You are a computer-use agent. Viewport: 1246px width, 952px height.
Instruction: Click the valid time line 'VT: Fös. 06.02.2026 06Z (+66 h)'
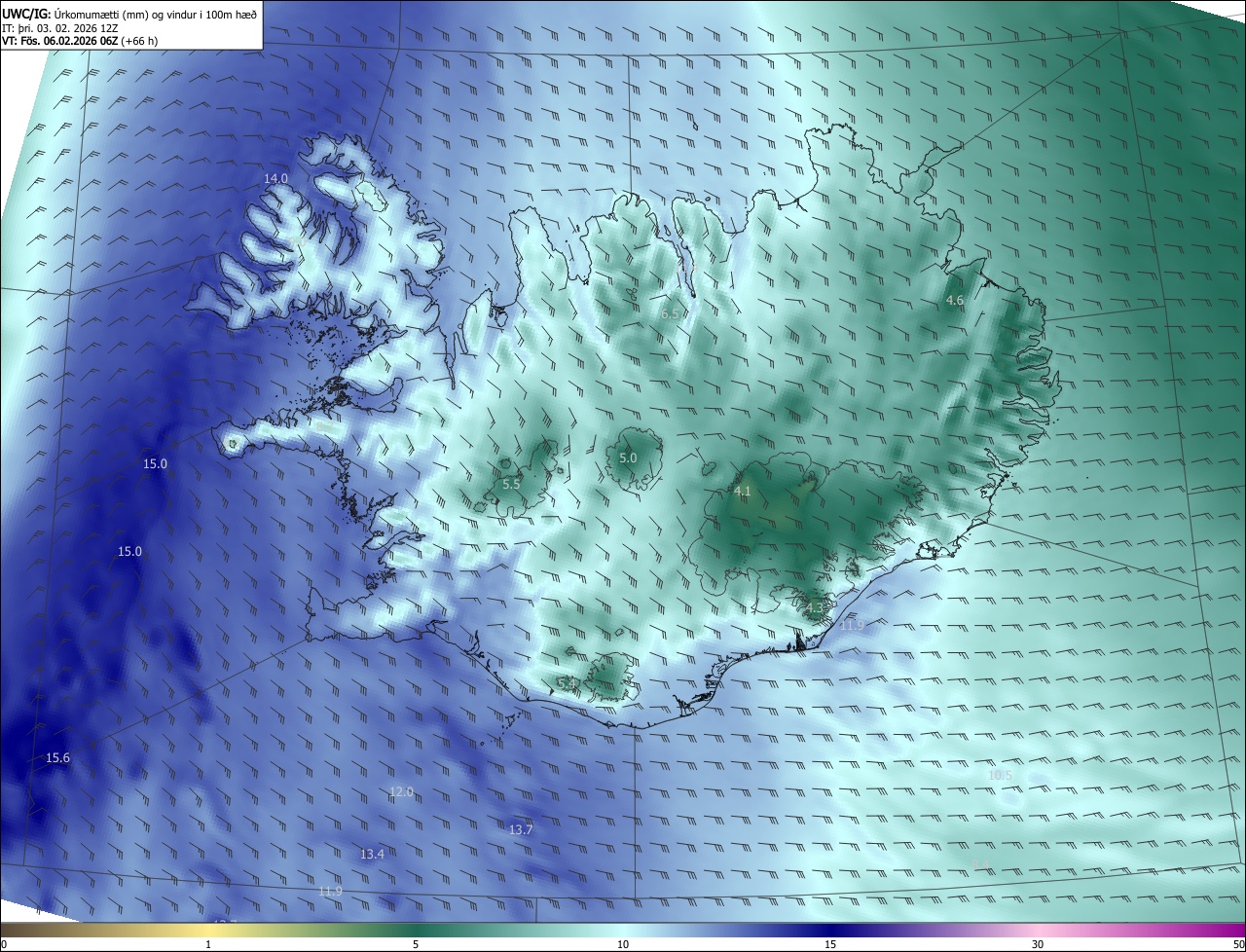click(x=80, y=41)
